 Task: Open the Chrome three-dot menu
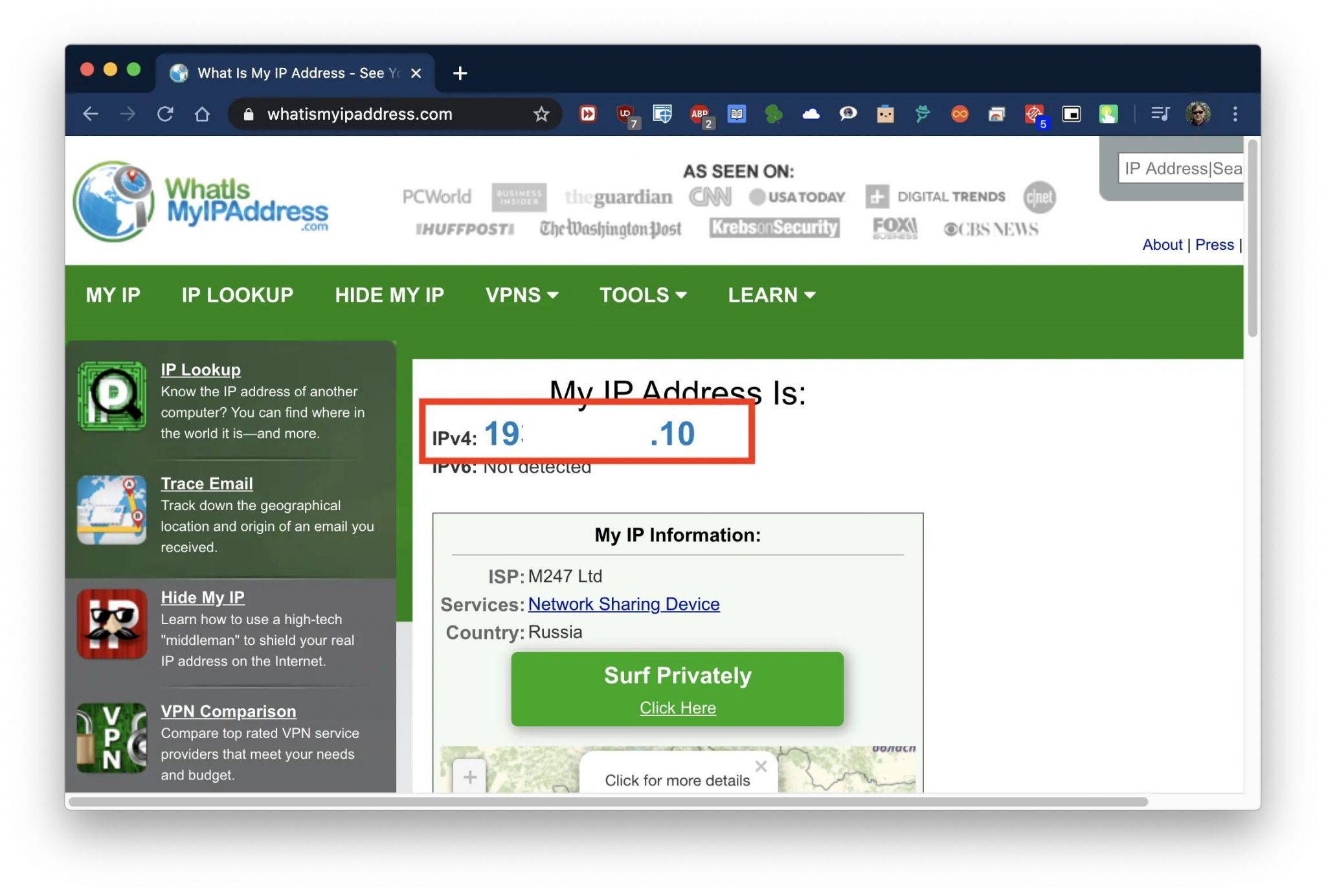(x=1235, y=114)
